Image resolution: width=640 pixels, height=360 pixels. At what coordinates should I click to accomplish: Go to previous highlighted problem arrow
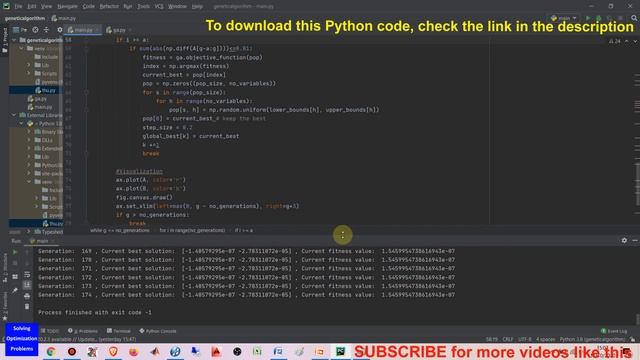pyautogui.click(x=627, y=41)
